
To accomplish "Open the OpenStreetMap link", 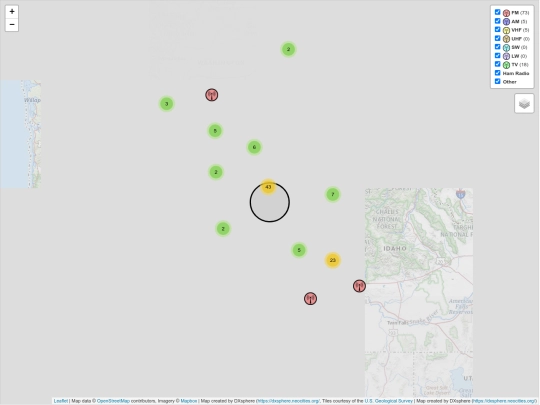I will 113,401.
